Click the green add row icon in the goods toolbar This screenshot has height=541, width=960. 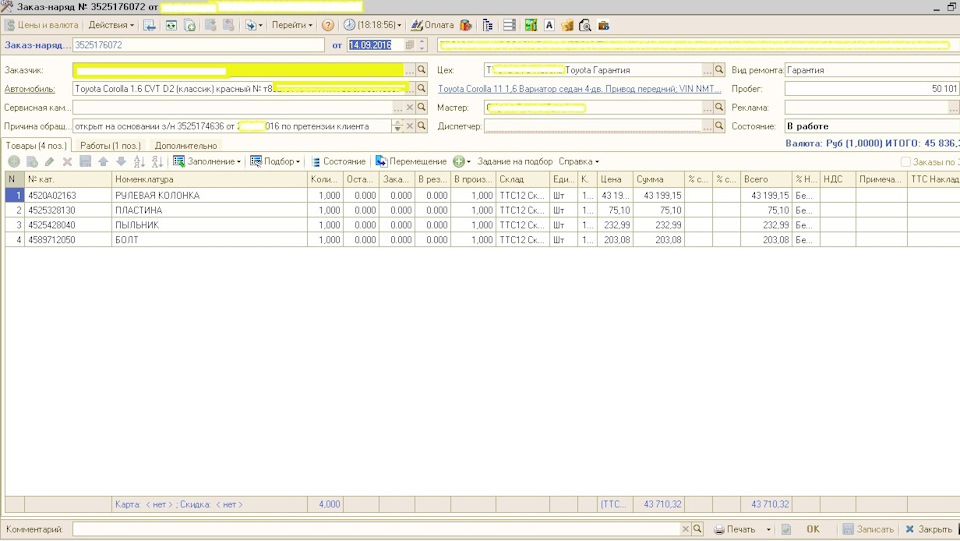(x=14, y=162)
